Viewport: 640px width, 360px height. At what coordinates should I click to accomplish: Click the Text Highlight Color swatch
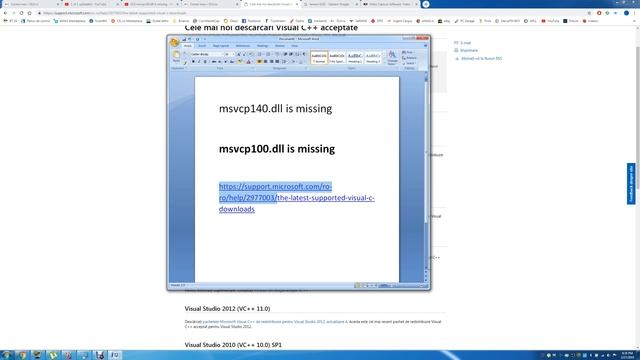[239, 62]
